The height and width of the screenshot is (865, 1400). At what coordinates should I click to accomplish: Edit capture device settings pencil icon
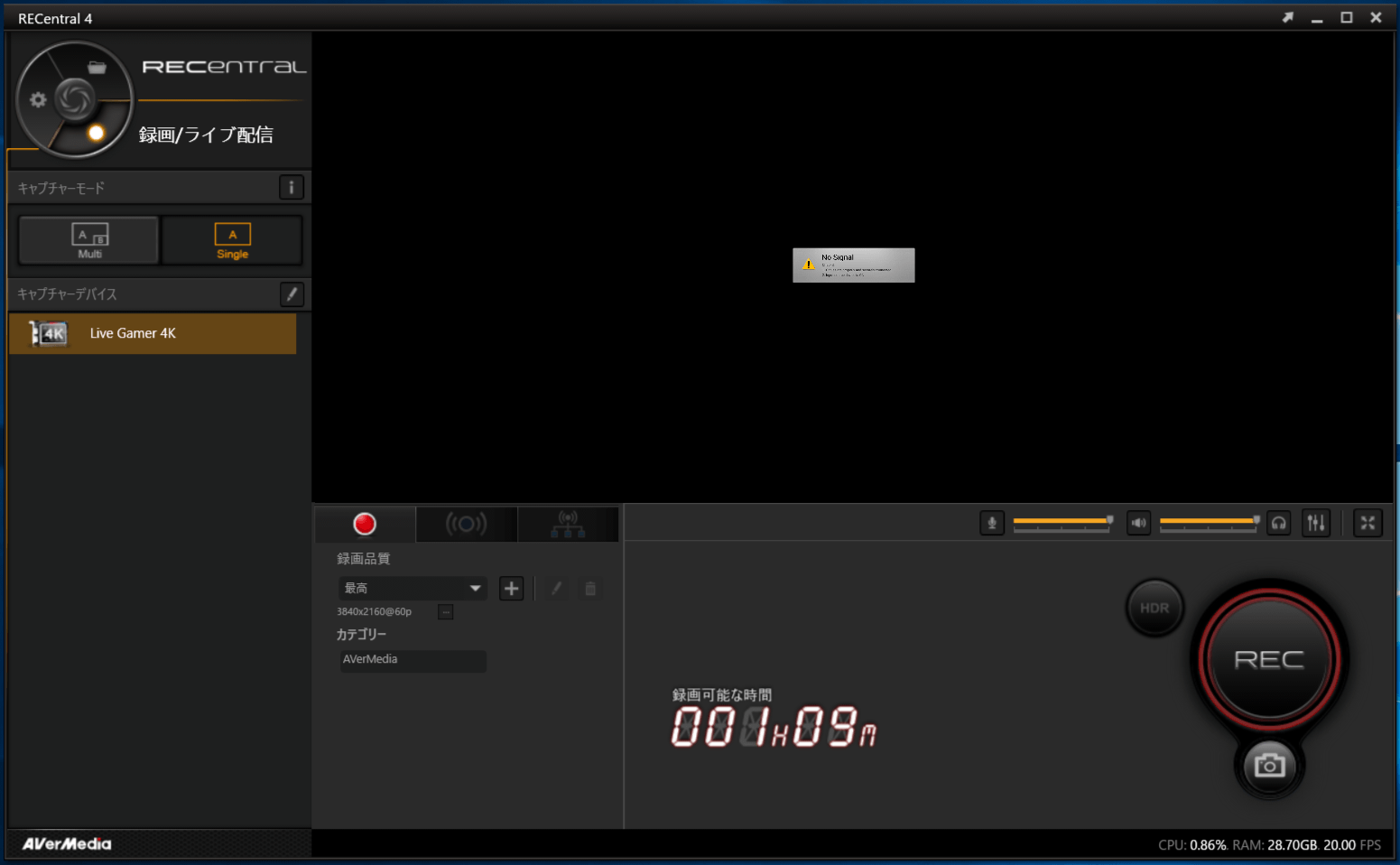292,294
